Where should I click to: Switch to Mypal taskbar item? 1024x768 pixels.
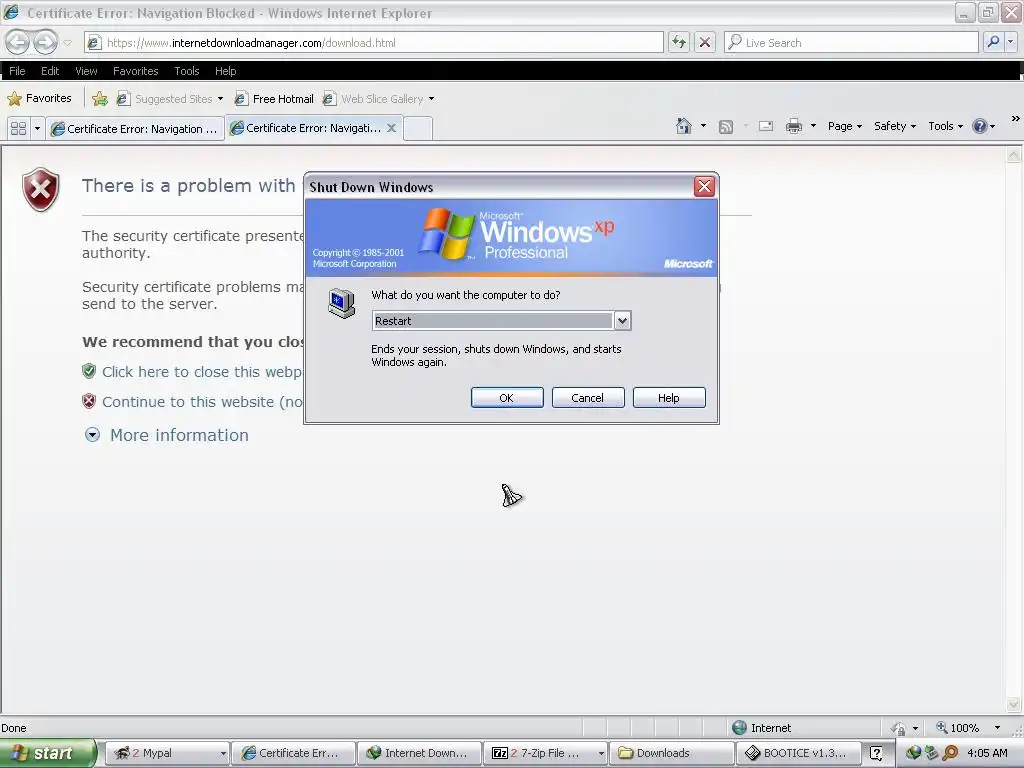pos(167,753)
